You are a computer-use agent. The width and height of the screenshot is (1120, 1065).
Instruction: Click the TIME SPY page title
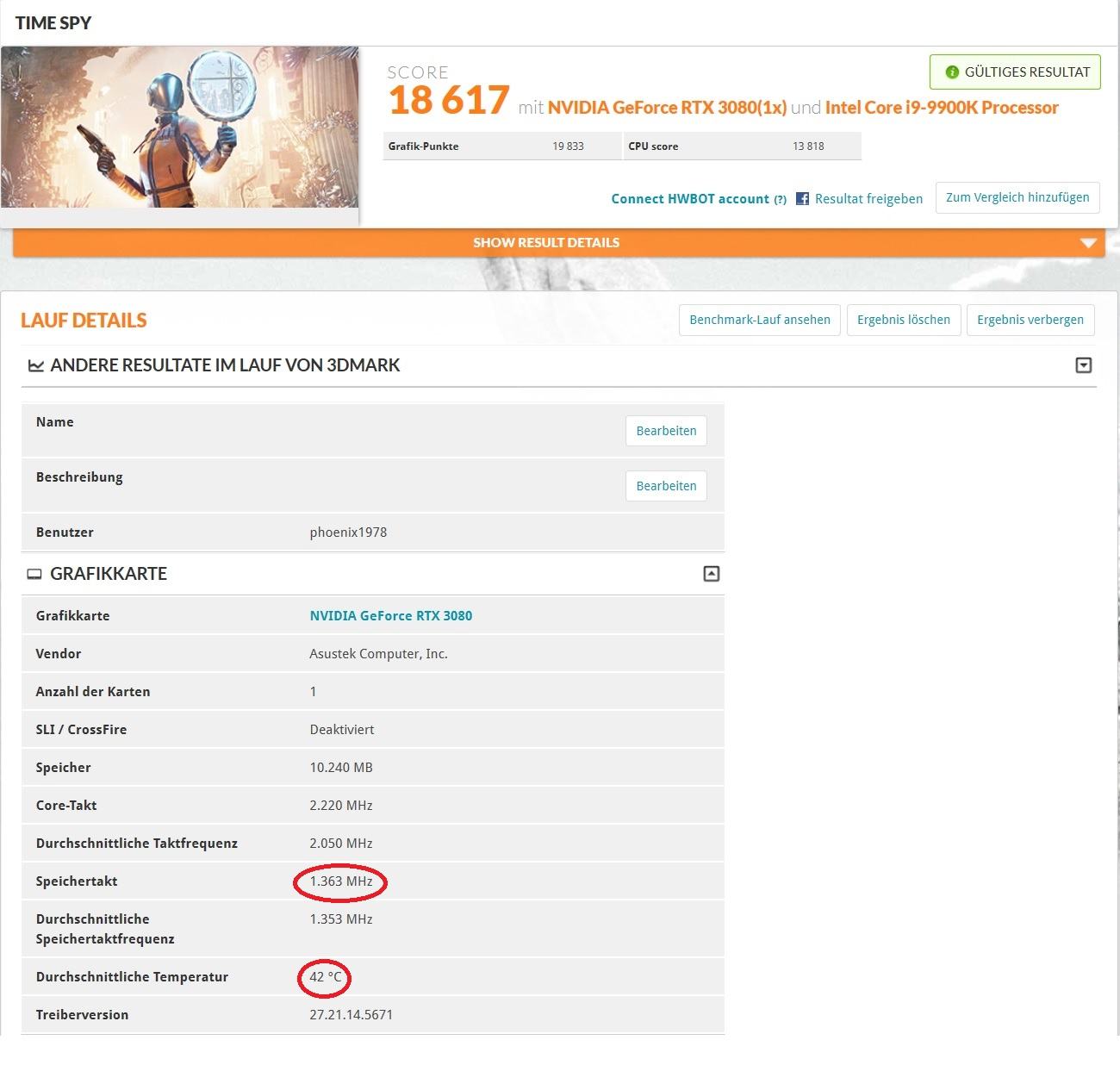[x=53, y=23]
